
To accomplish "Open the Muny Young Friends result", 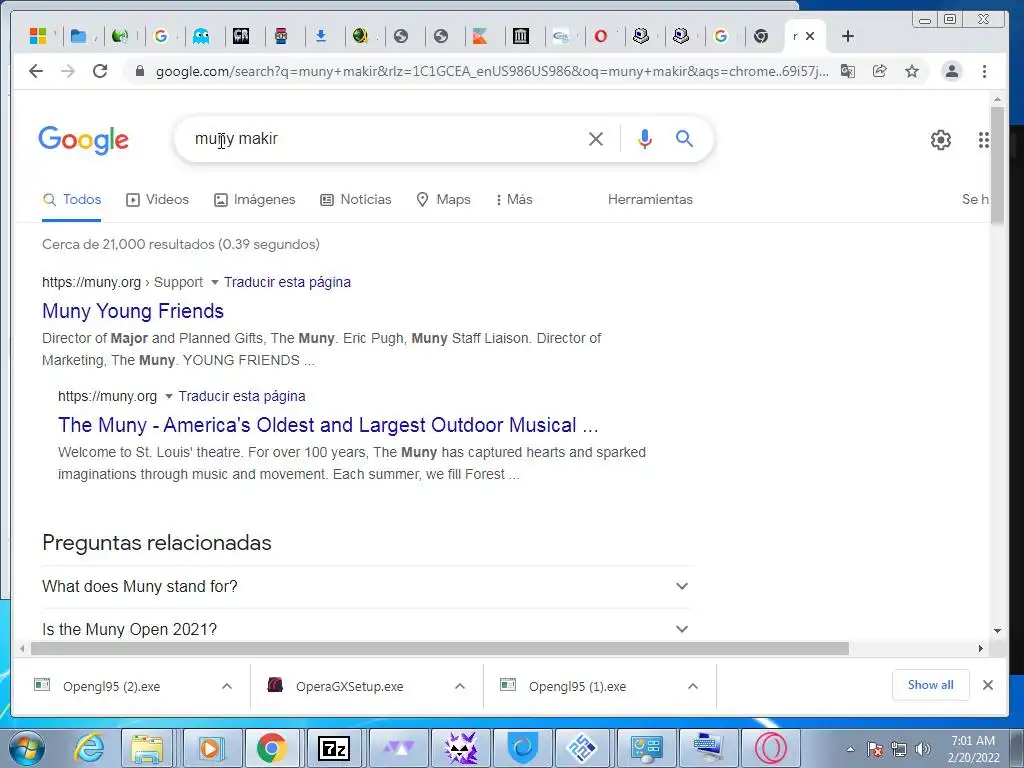I will tap(133, 311).
